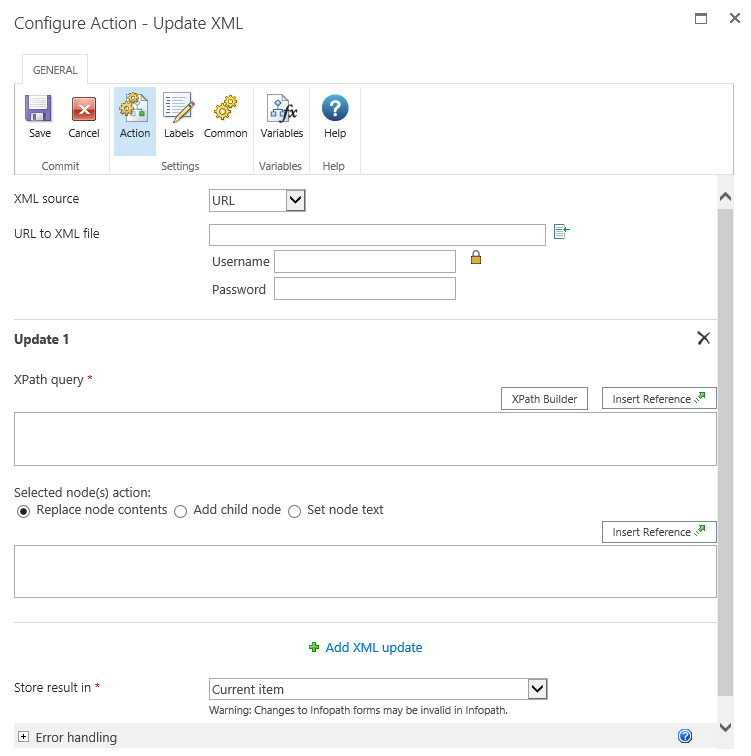The image size is (751, 756).
Task: Click the padlock credential icon beside Username
Action: [476, 258]
